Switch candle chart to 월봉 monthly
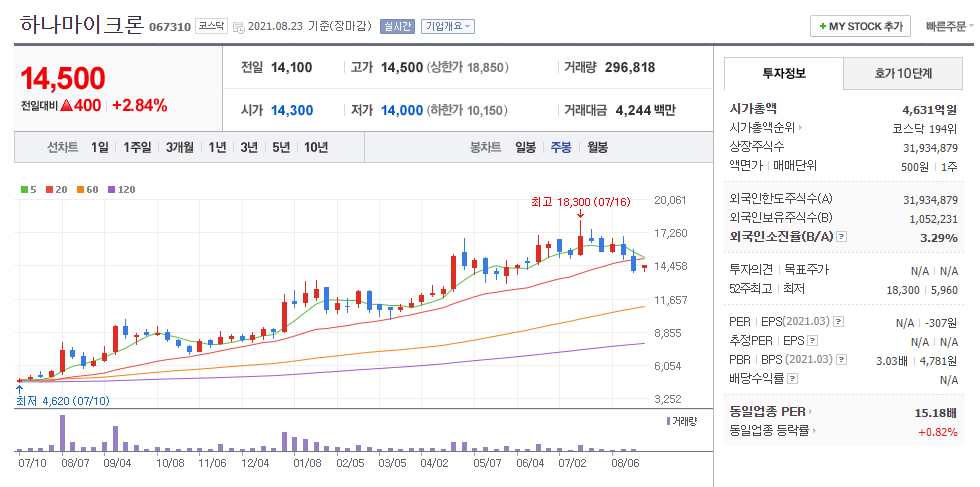 (x=598, y=148)
